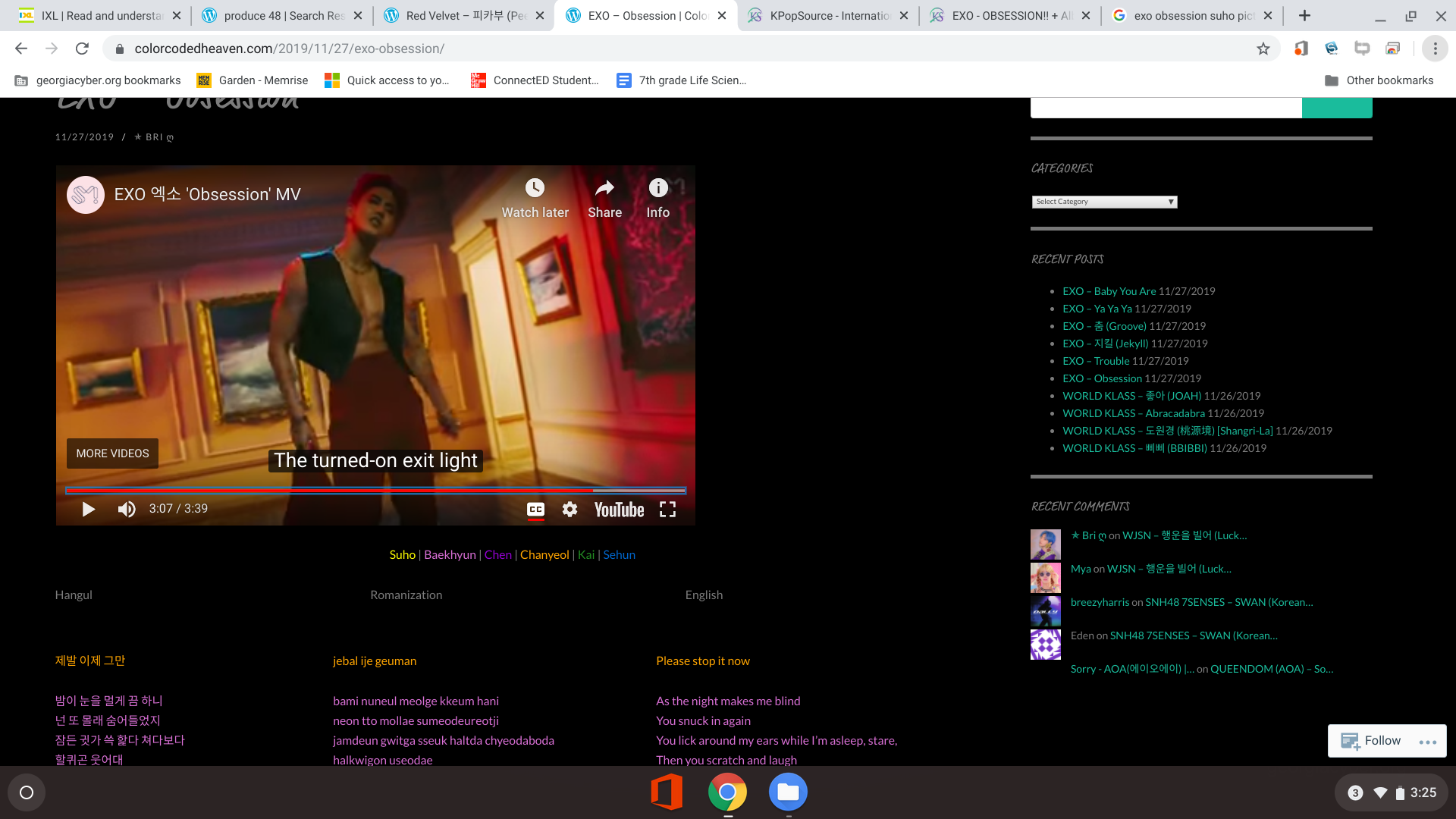
Task: Open the ChromeOS launcher
Action: (27, 792)
